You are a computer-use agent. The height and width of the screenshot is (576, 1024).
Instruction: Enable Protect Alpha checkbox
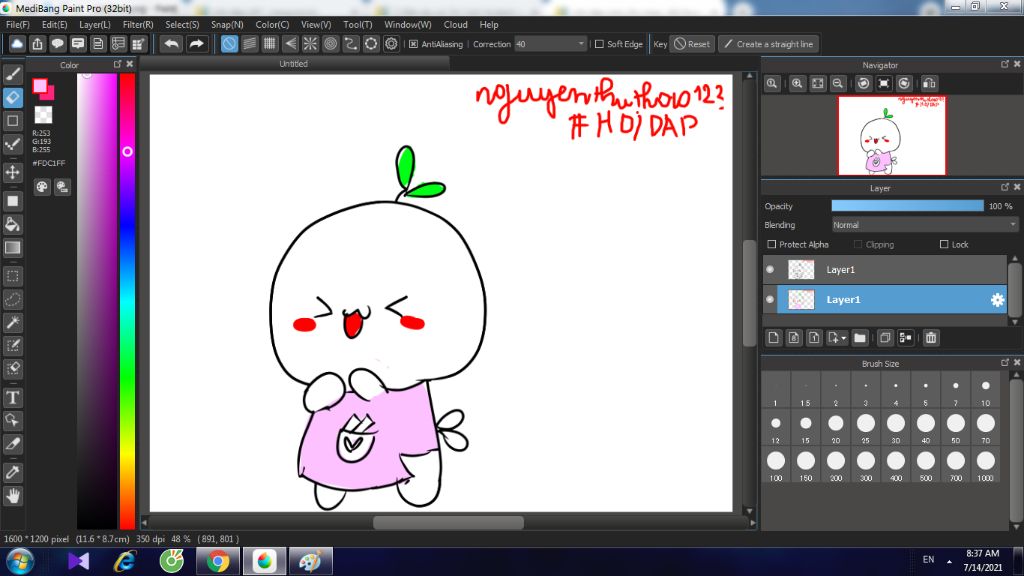[x=771, y=245]
